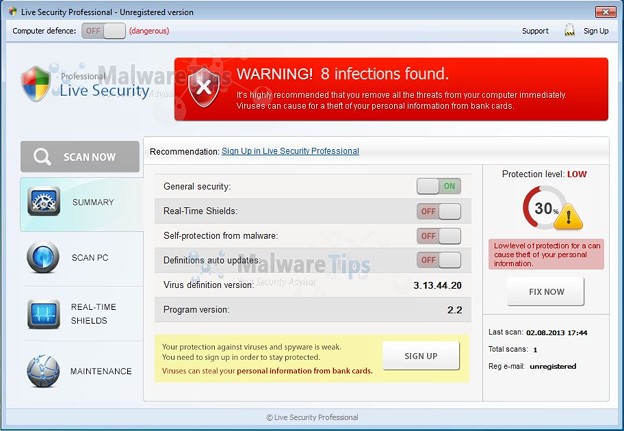Click the red shield X warning icon
624x431 pixels.
[x=204, y=88]
